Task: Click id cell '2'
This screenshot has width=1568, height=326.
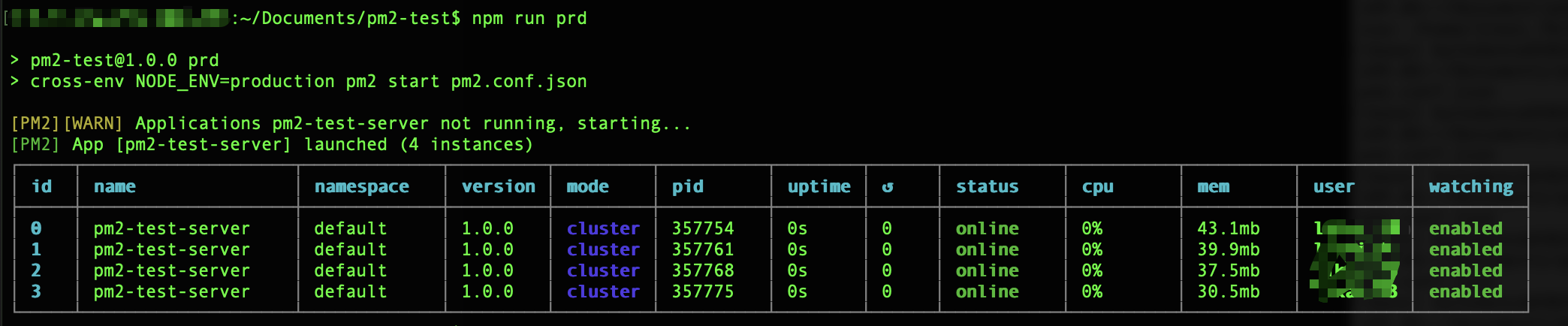Action: 36,270
